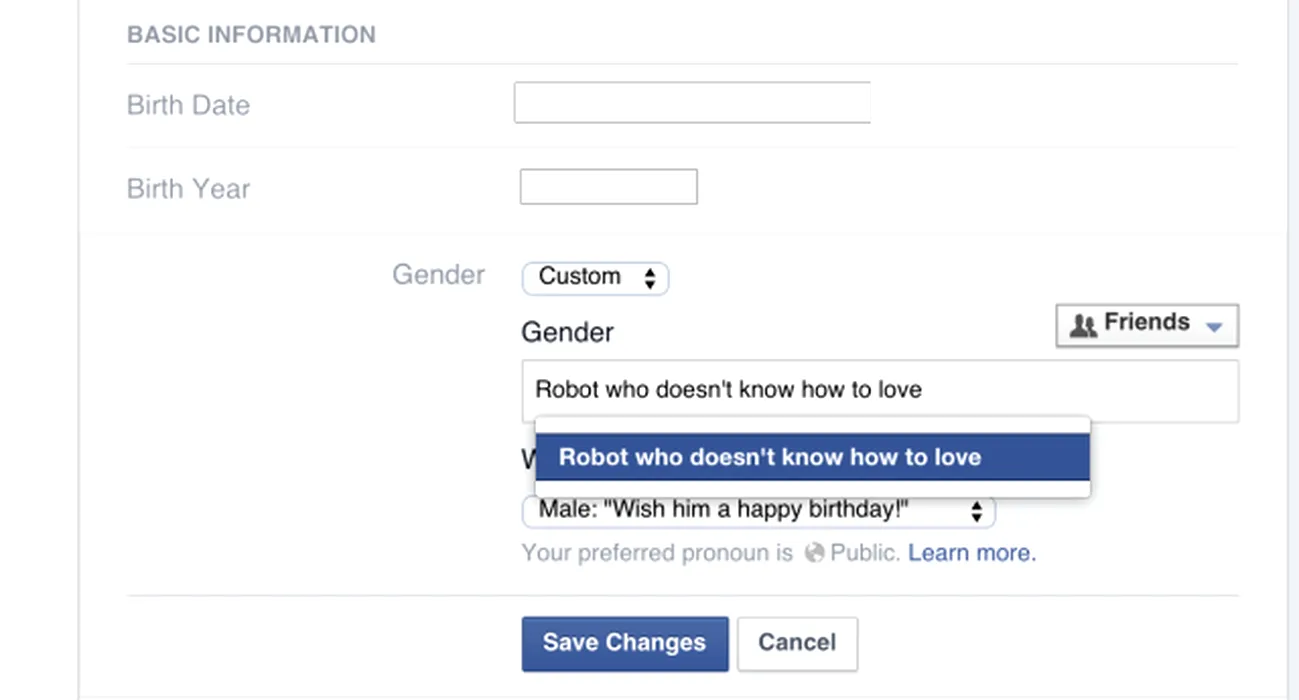Click the up-down arrows on the Custom selector
This screenshot has width=1299, height=700.
click(650, 278)
